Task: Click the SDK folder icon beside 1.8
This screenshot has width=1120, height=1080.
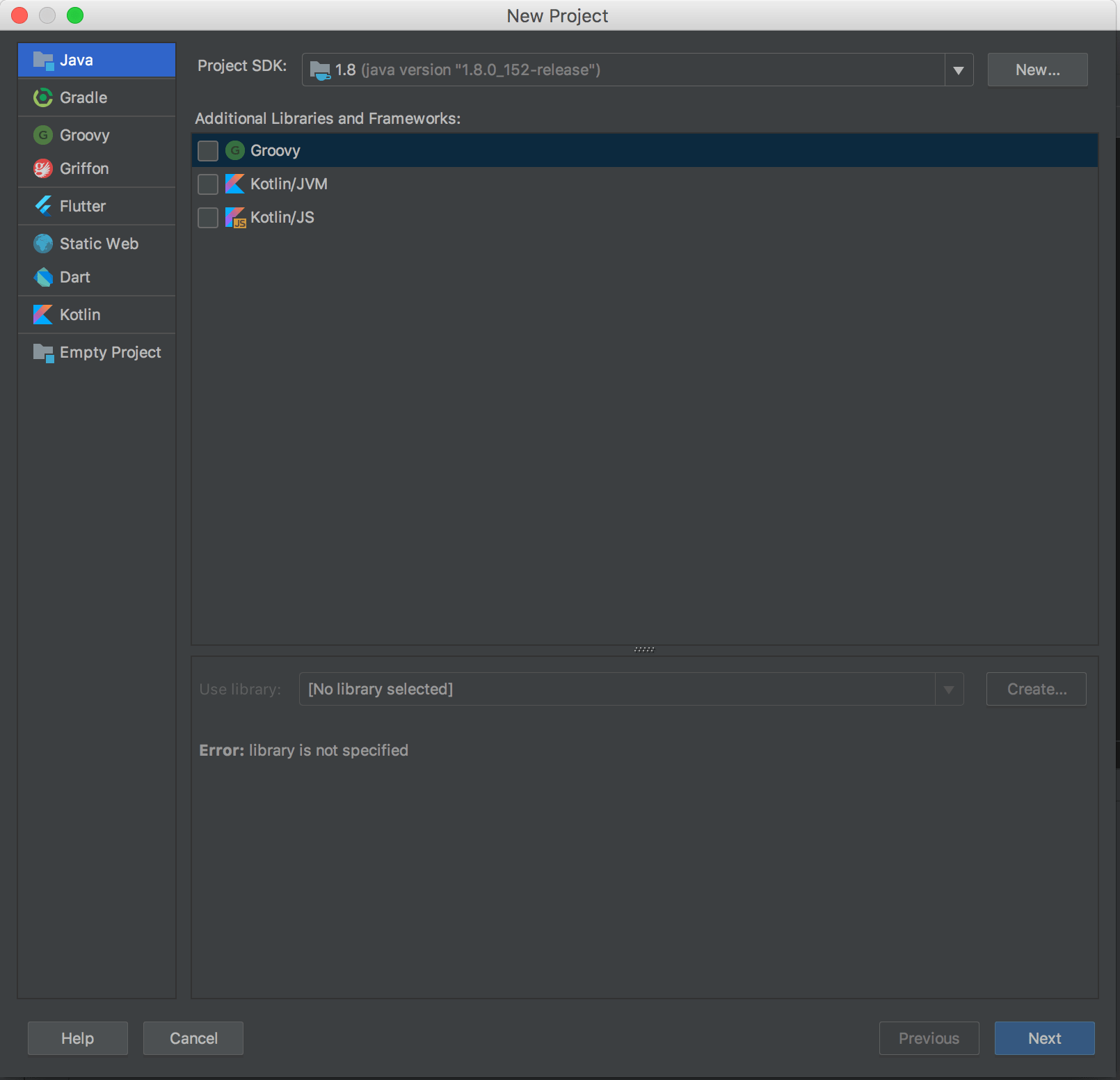Action: (x=320, y=70)
